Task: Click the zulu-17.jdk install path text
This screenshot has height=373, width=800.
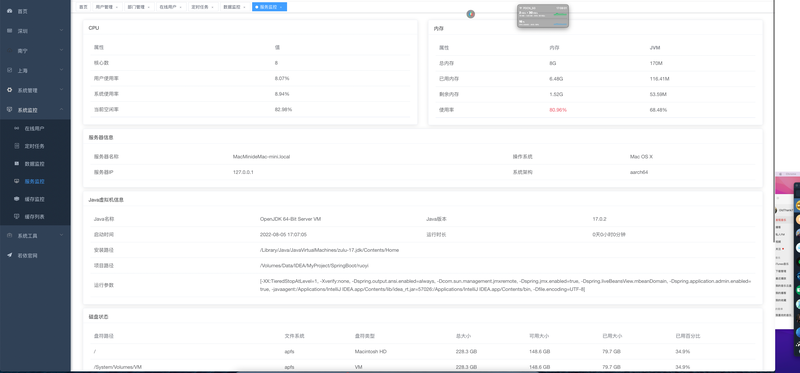Action: [329, 250]
